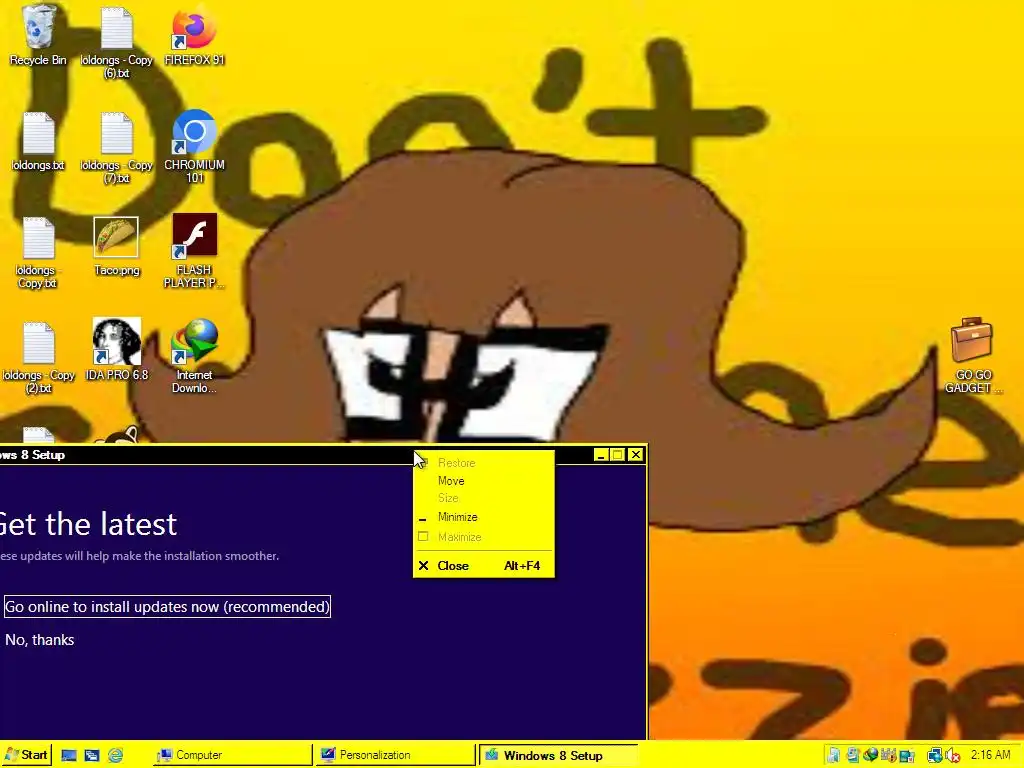This screenshot has height=768, width=1024.
Task: Minimize the Windows 8 Setup window
Action: coord(601,455)
